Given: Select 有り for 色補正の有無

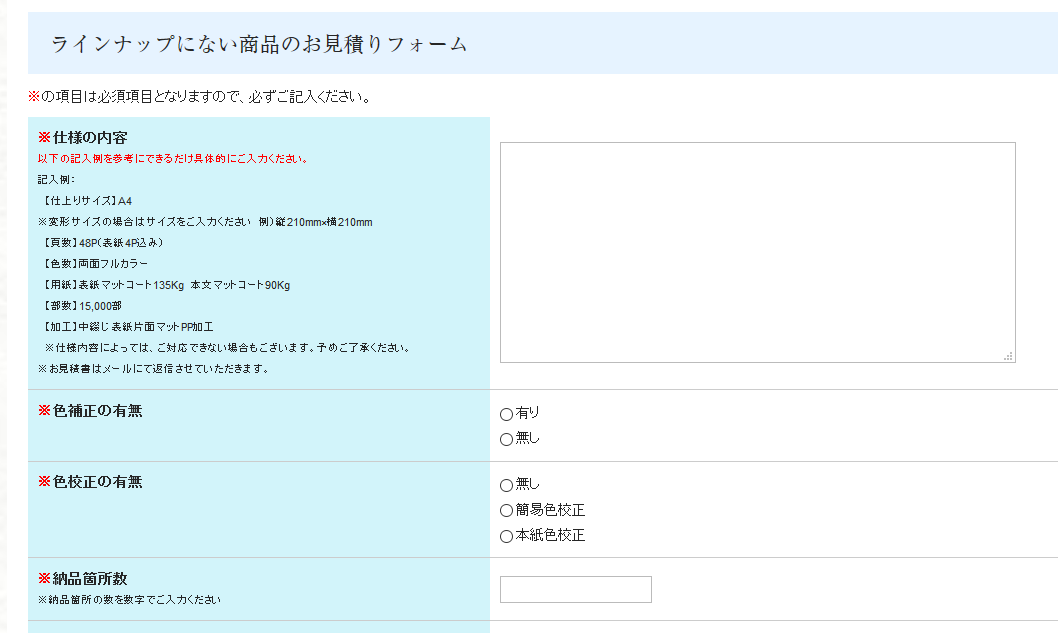Looking at the screenshot, I should 506,414.
